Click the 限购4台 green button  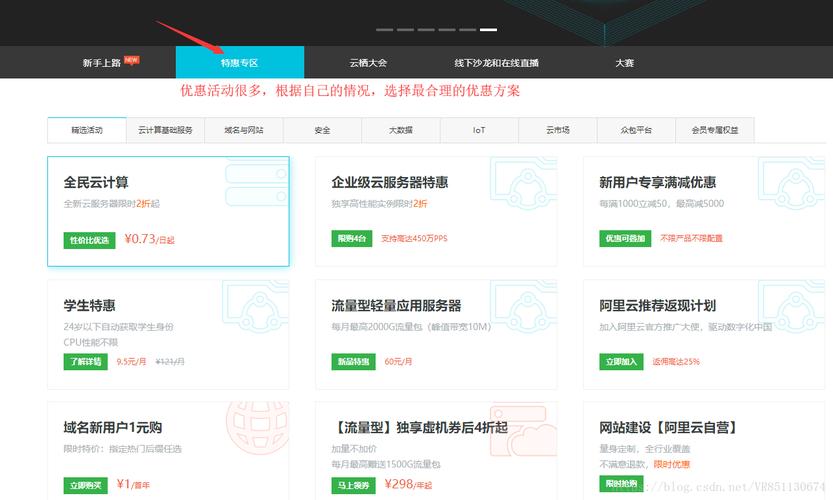coord(352,239)
